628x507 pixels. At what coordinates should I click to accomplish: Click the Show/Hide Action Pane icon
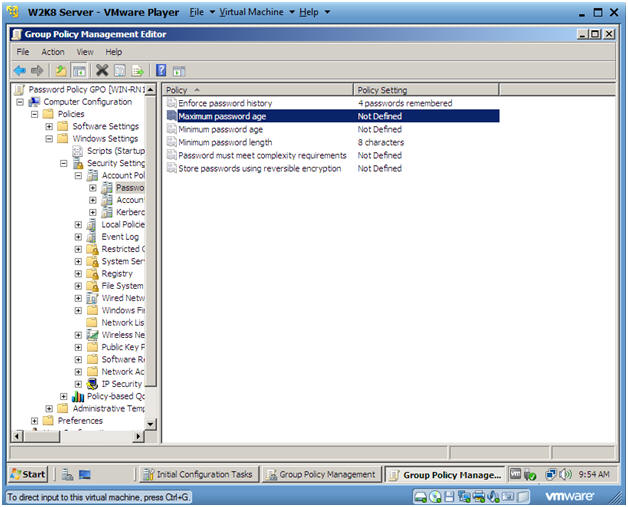[179, 71]
